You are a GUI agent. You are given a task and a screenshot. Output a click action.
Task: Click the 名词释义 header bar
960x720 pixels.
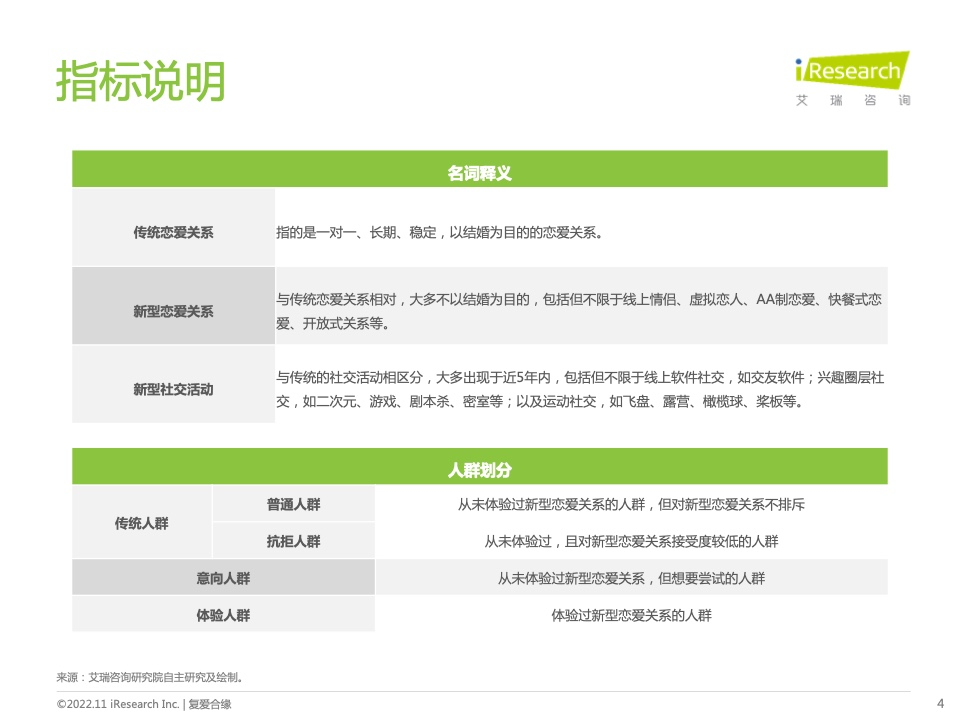tap(479, 169)
